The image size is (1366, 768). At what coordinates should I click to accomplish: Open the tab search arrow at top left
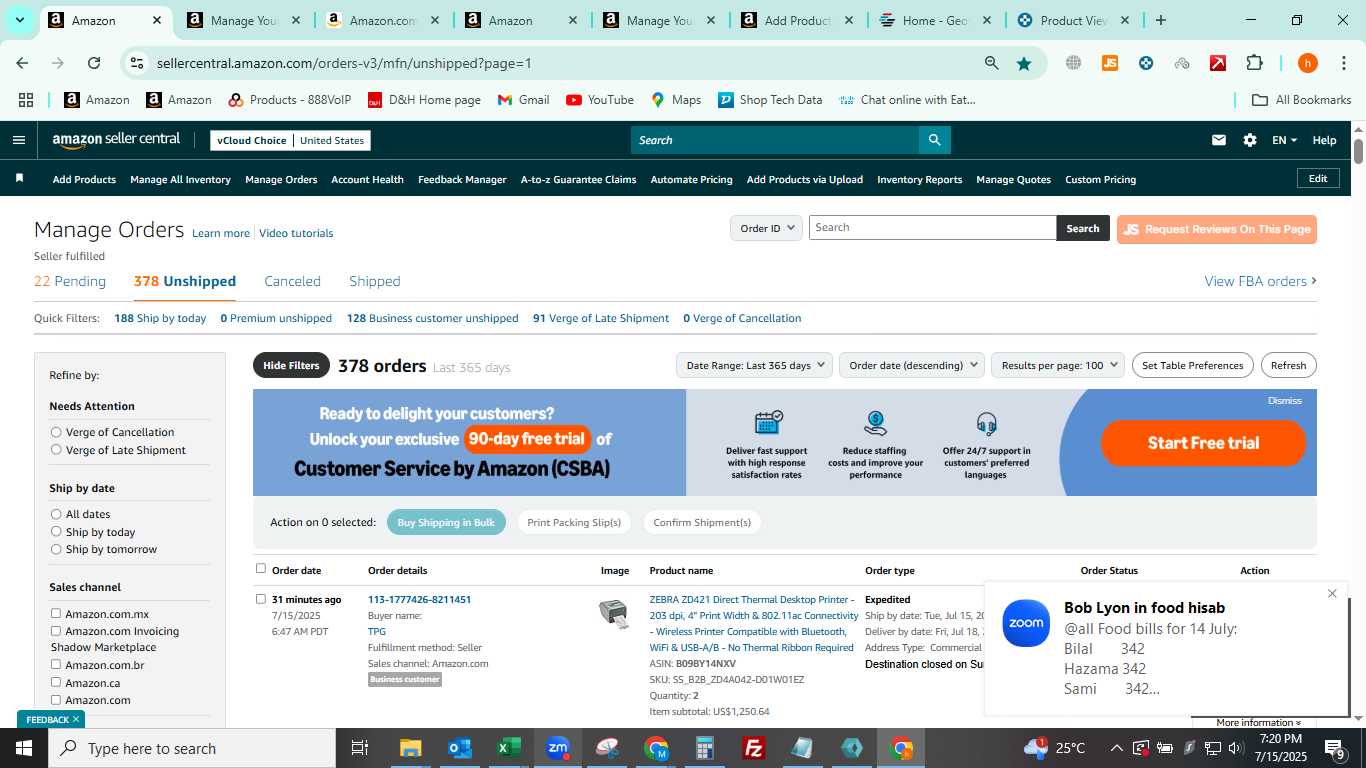19,20
